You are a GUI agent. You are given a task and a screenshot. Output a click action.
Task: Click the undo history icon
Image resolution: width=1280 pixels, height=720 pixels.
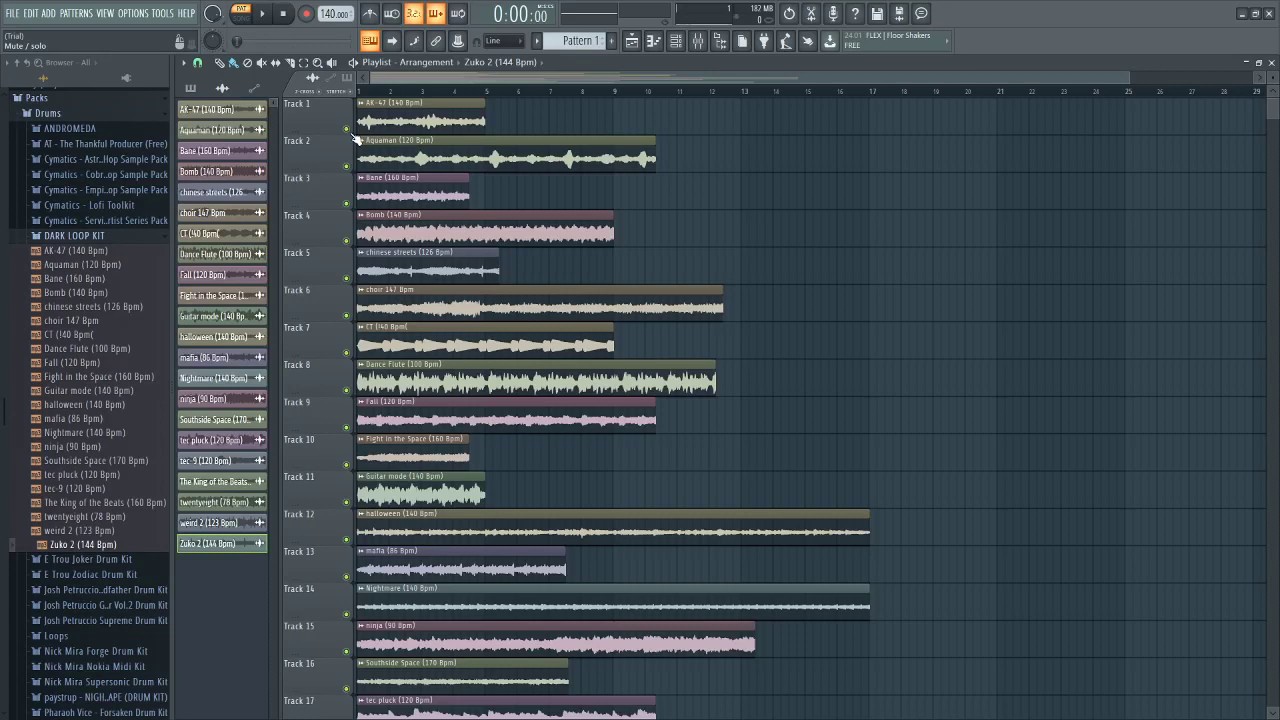(x=789, y=14)
